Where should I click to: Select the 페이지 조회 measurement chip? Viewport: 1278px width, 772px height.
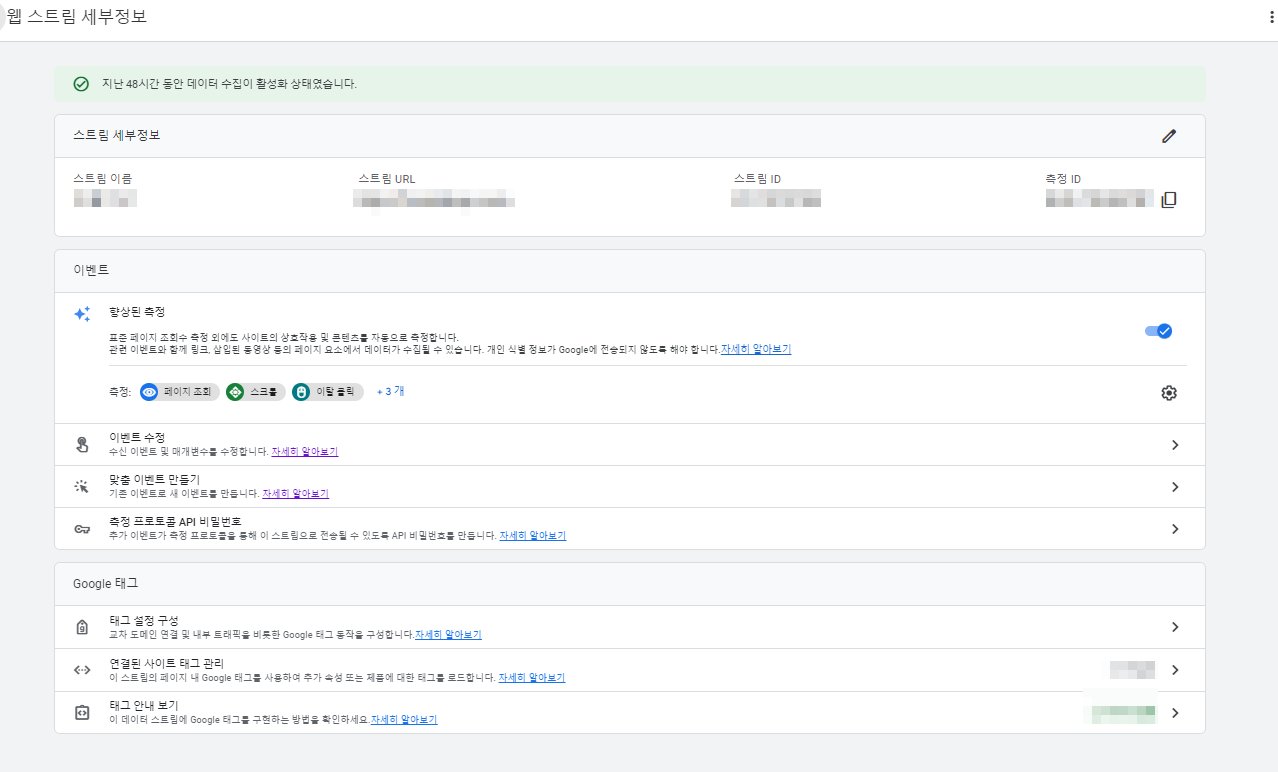point(180,392)
